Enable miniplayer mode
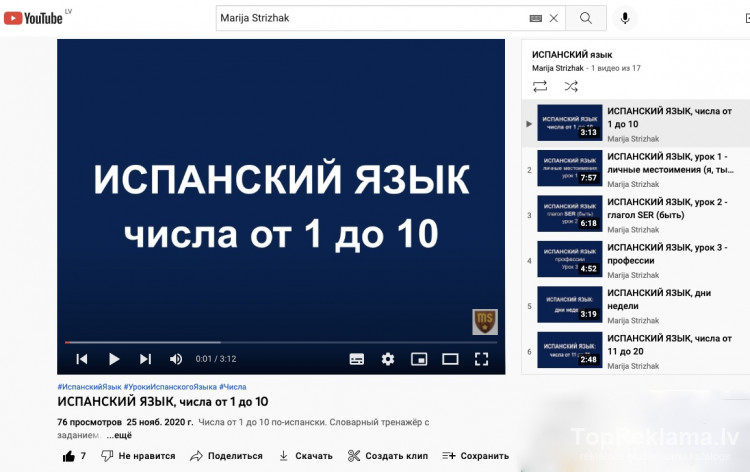Screen dimensions: 750x472 (x=419, y=359)
